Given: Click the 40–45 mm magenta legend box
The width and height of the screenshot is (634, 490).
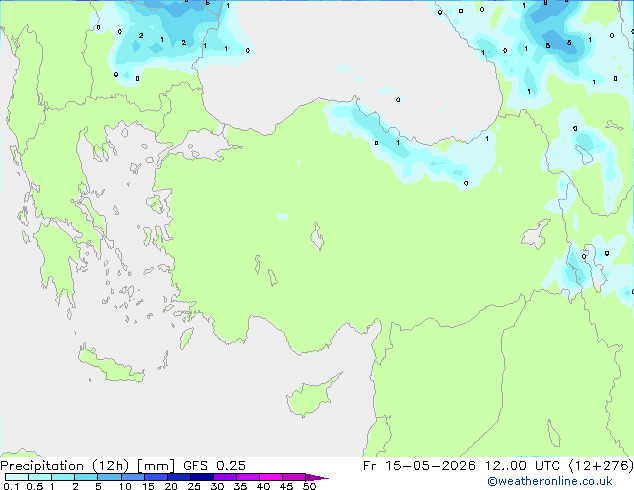Looking at the screenshot, I should 271,477.
